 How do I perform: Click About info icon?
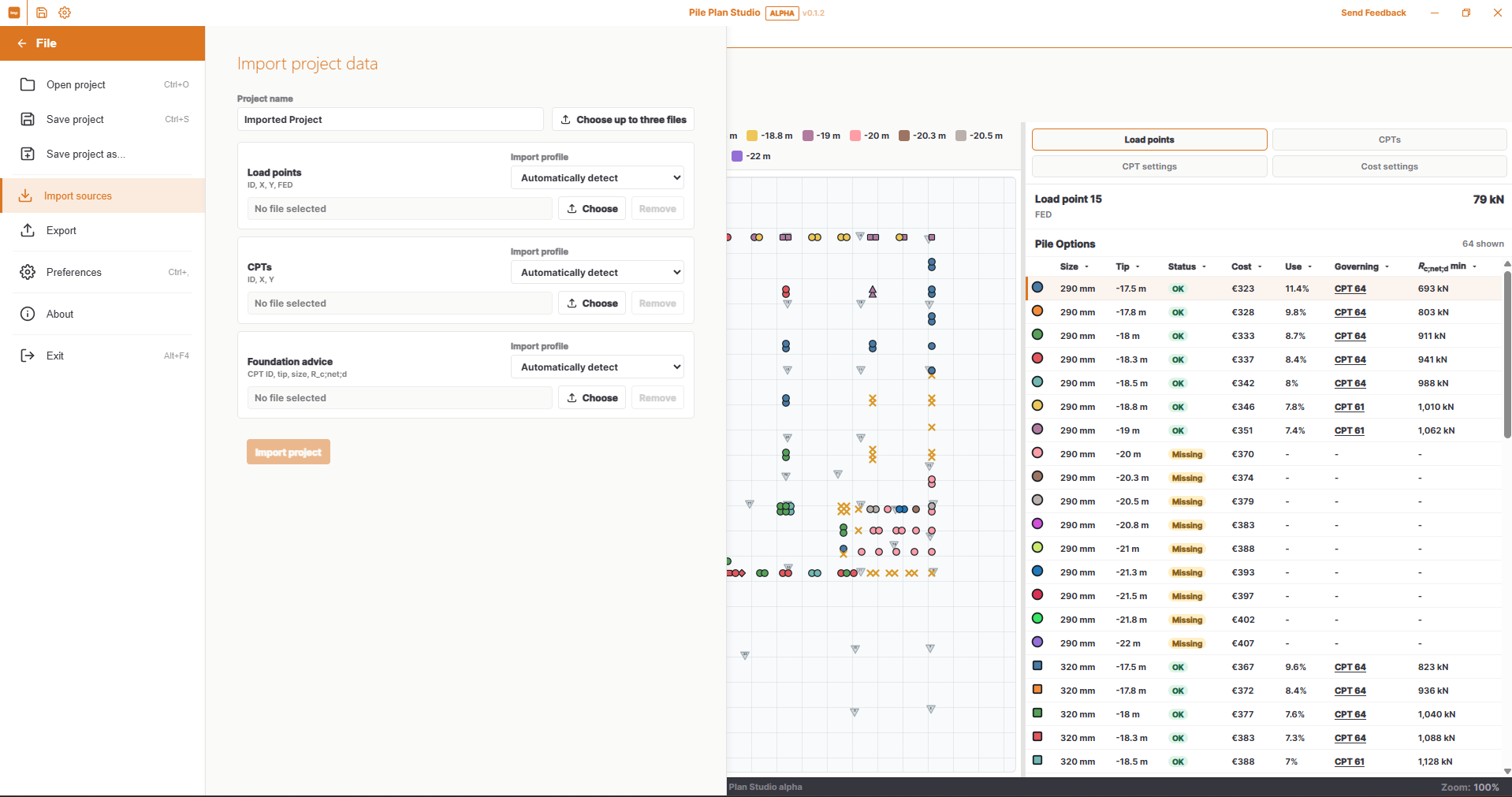[x=28, y=314]
